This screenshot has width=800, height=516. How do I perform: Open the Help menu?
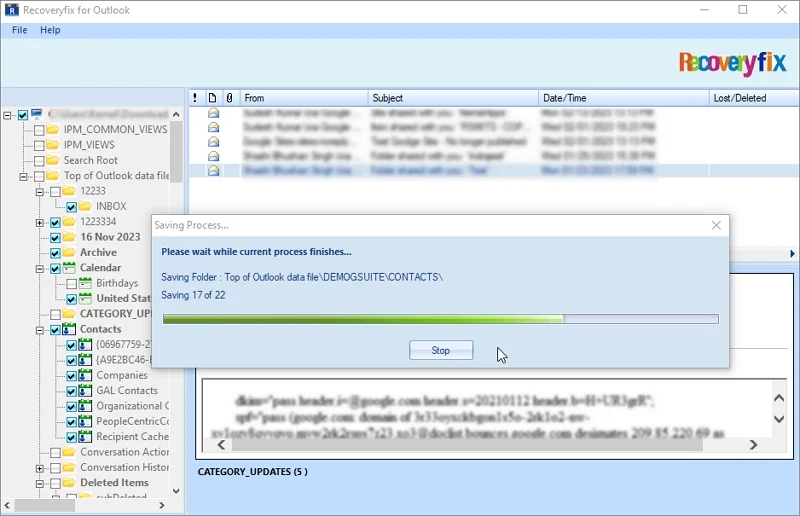pyautogui.click(x=50, y=30)
